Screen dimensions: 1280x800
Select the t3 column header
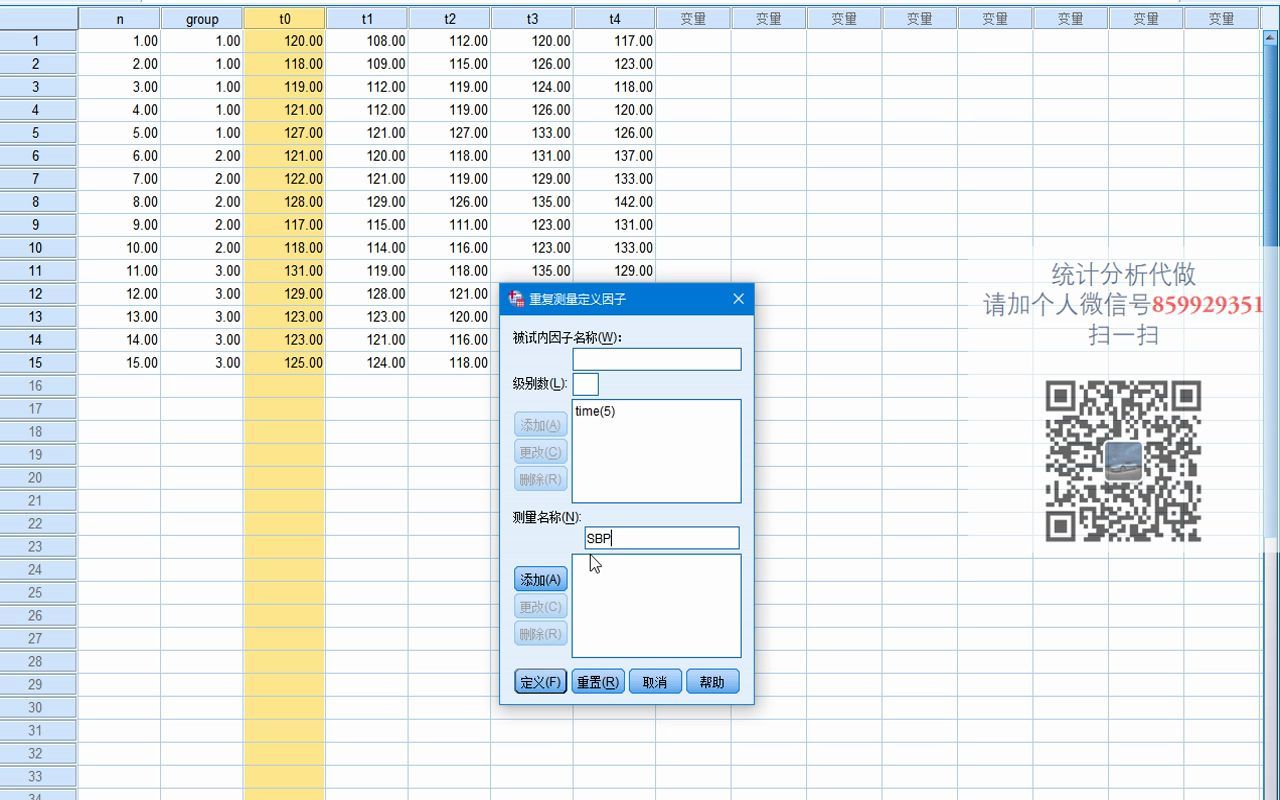click(532, 19)
